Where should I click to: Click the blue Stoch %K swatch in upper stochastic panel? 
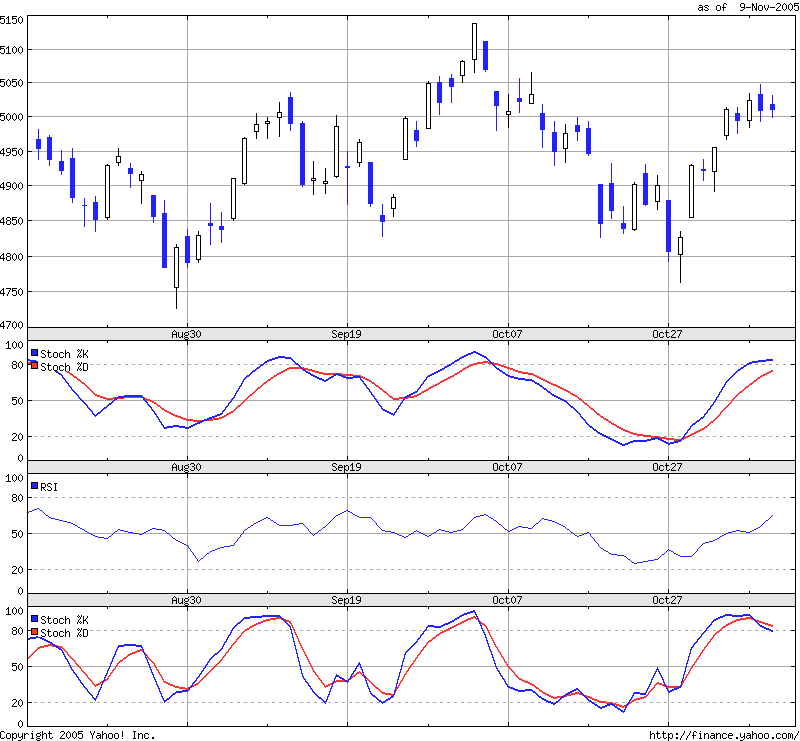pos(35,353)
